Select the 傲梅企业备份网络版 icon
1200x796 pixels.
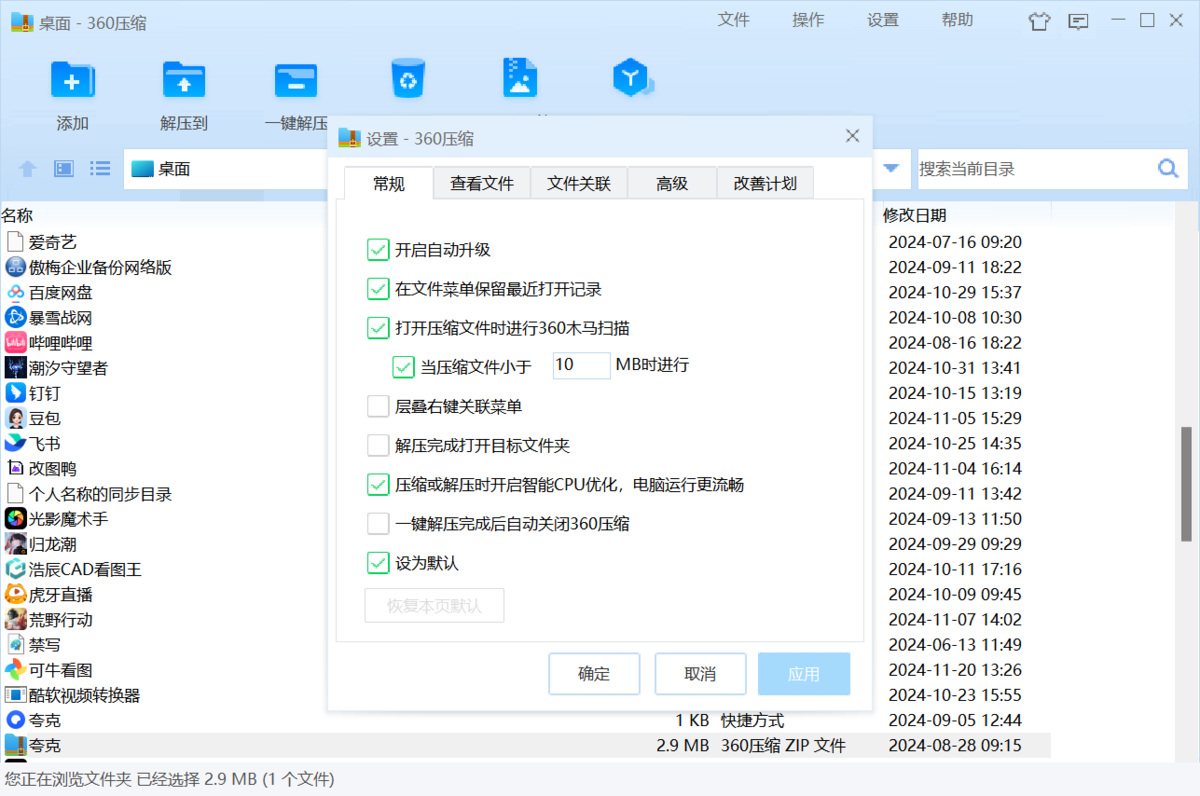15,267
